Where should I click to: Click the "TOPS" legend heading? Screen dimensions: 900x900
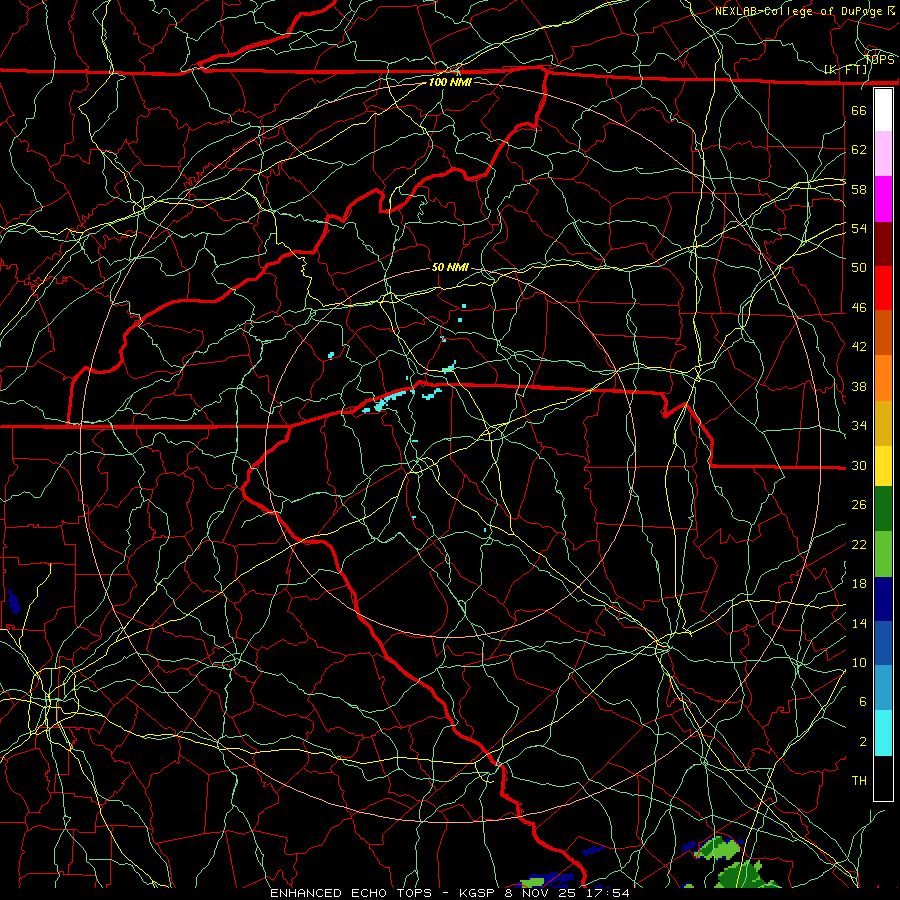(880, 59)
